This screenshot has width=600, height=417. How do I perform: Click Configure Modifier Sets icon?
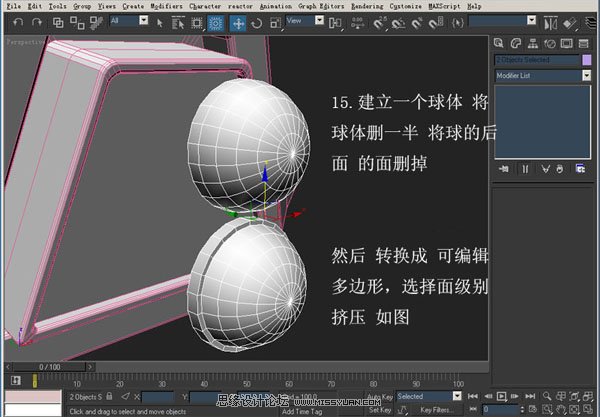point(580,169)
